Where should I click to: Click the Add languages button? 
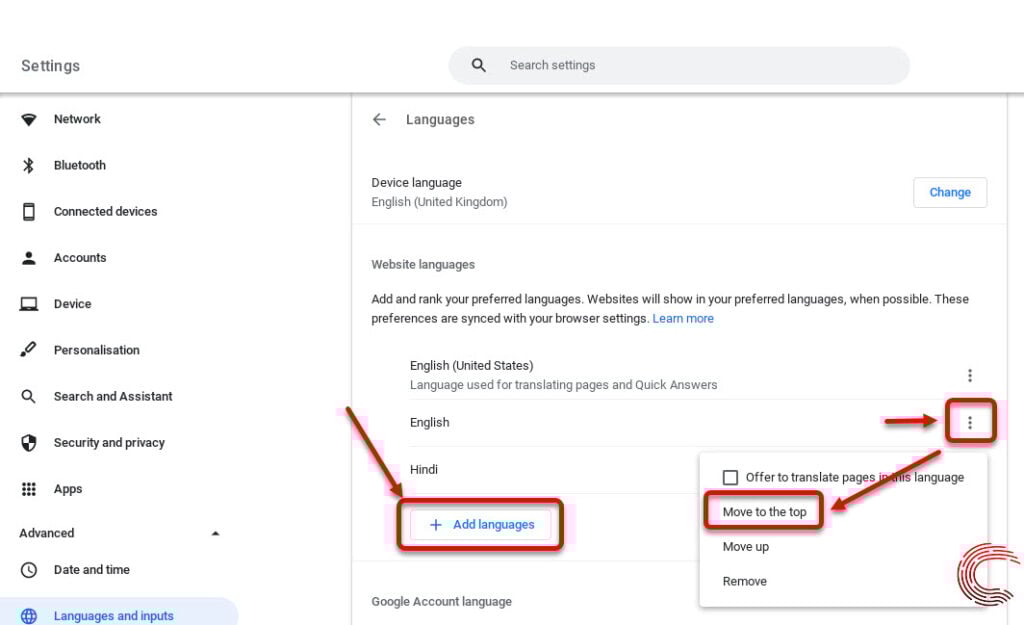click(481, 524)
